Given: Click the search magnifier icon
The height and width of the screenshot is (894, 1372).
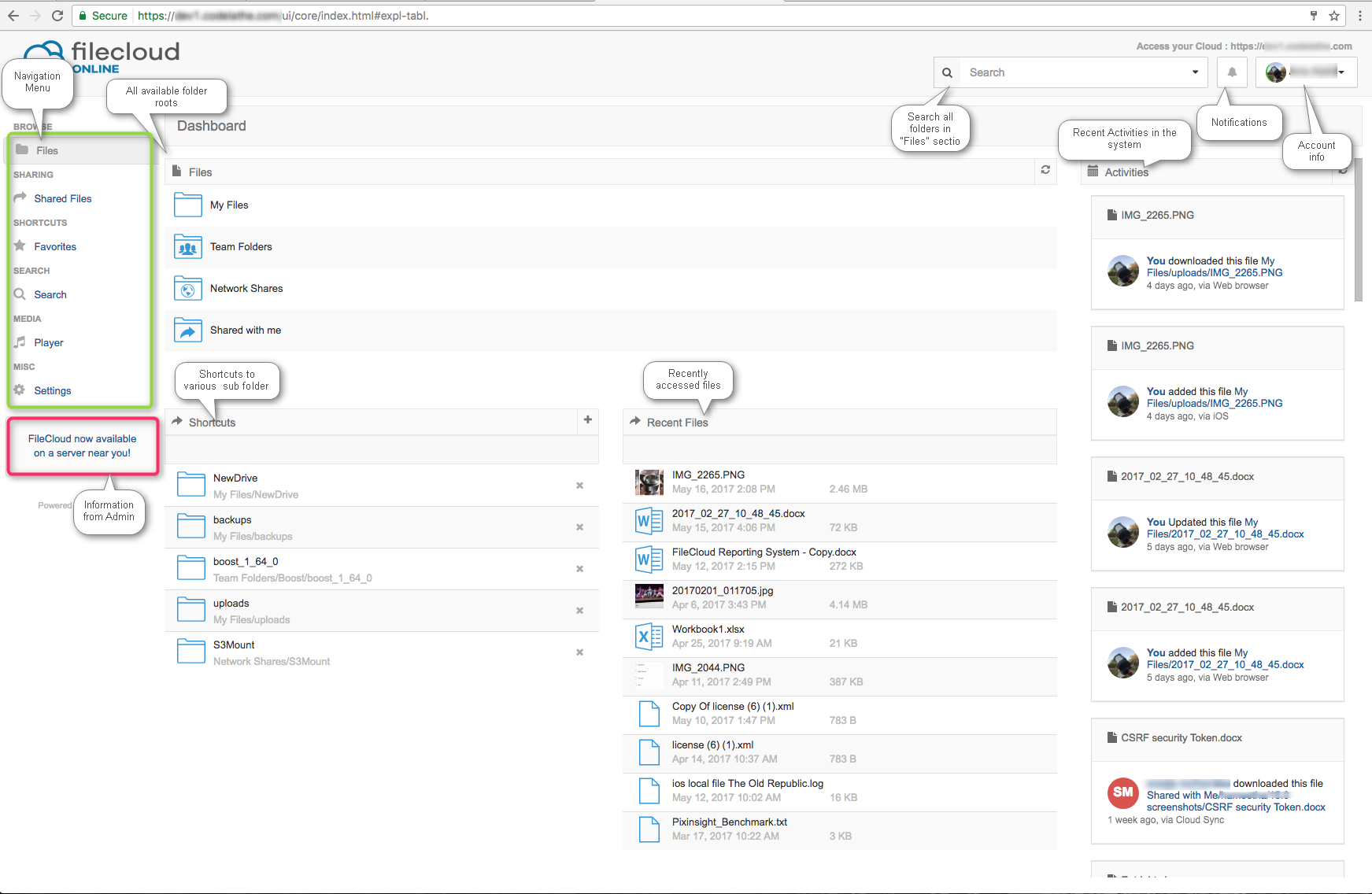Looking at the screenshot, I should [947, 72].
